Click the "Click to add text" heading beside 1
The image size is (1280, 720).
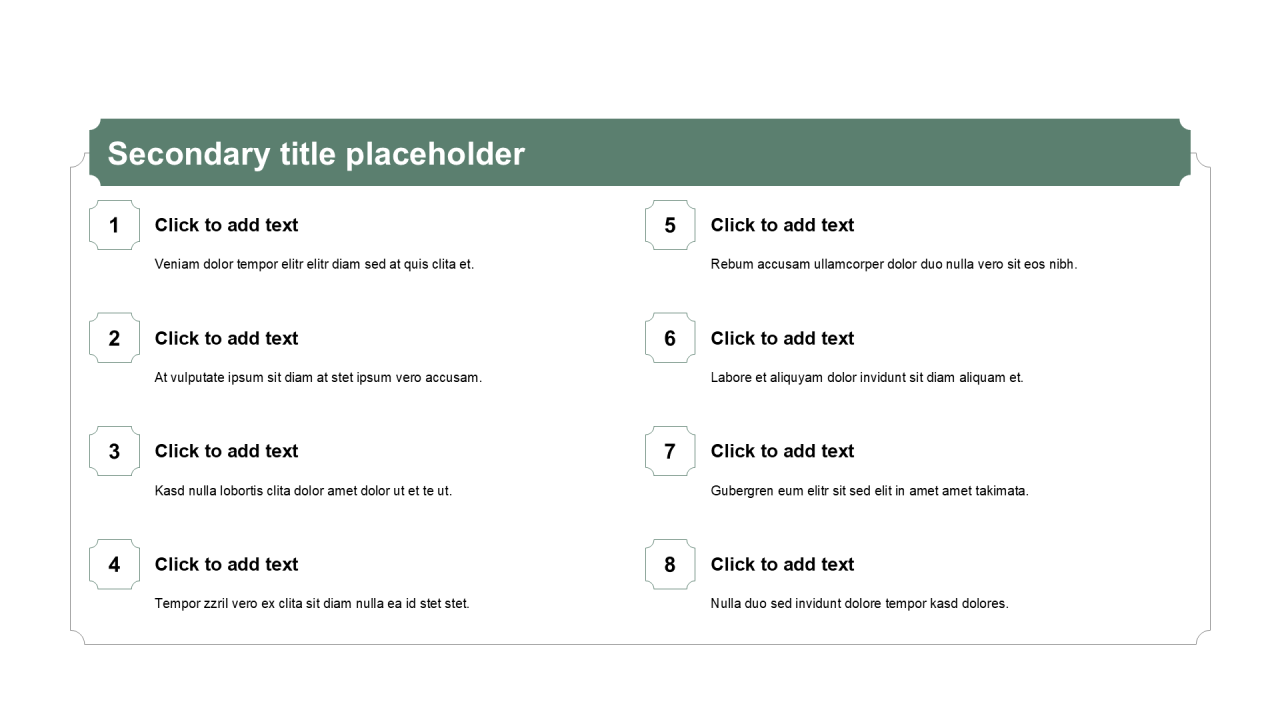click(227, 225)
